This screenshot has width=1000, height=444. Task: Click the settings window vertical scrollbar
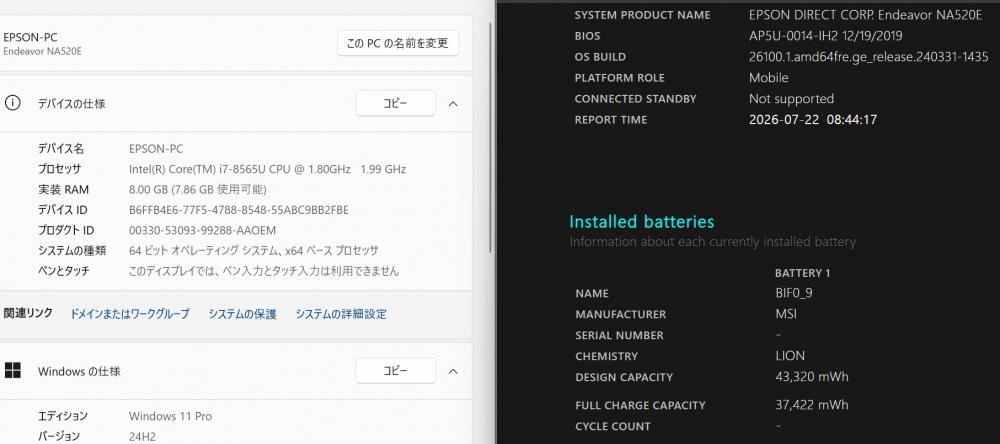click(490, 137)
